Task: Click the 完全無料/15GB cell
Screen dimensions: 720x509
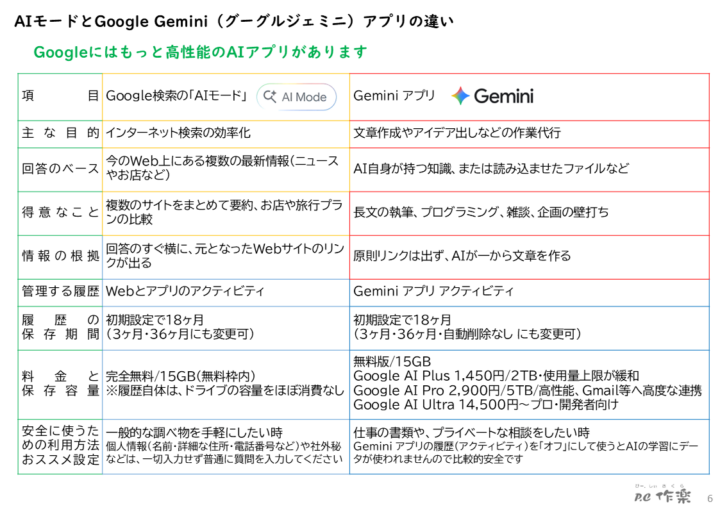Action: click(x=225, y=384)
